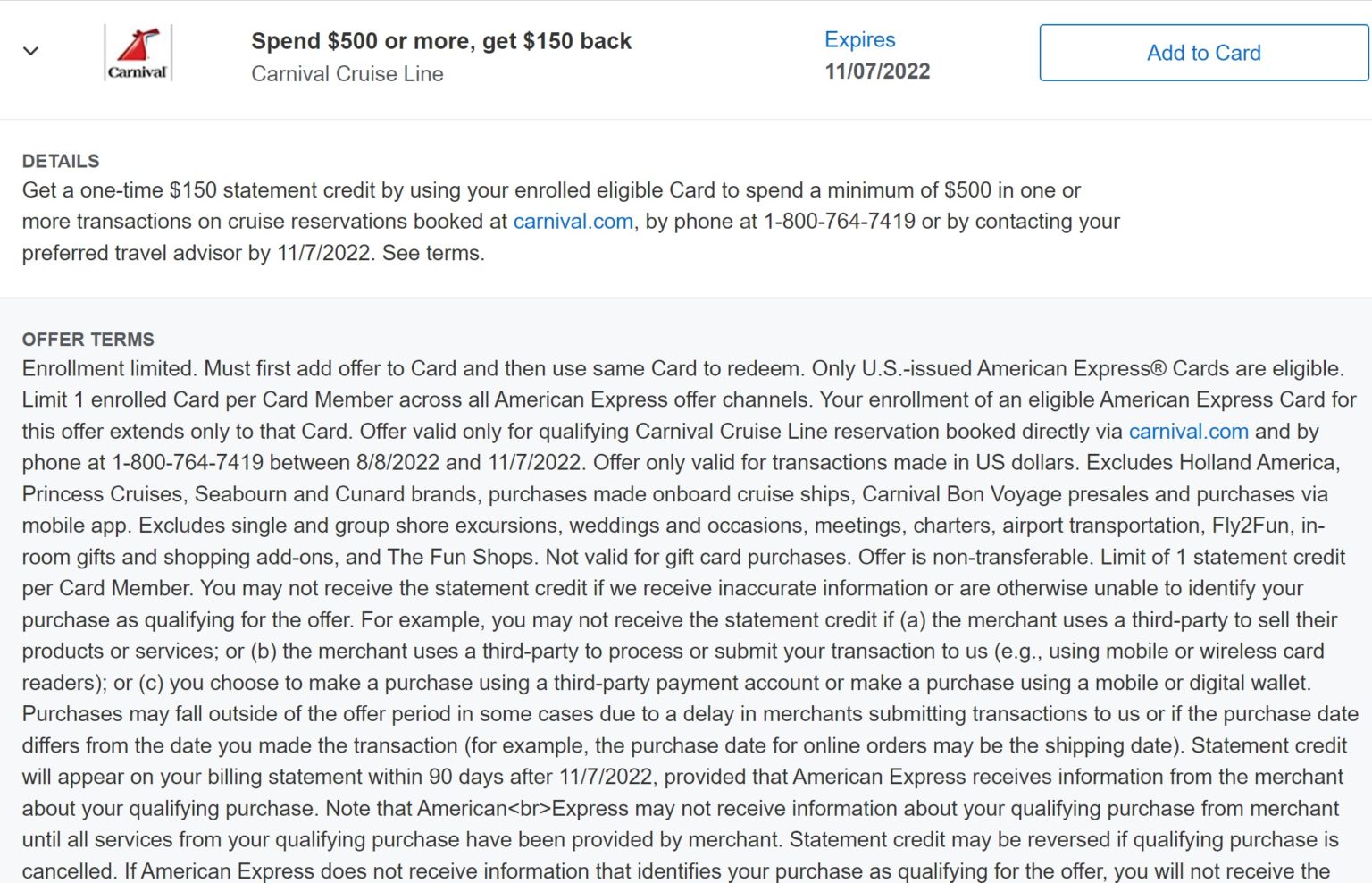This screenshot has height=883, width=1372.
Task: Open the carnival.com link within Offer Terms
Action: 1188,431
